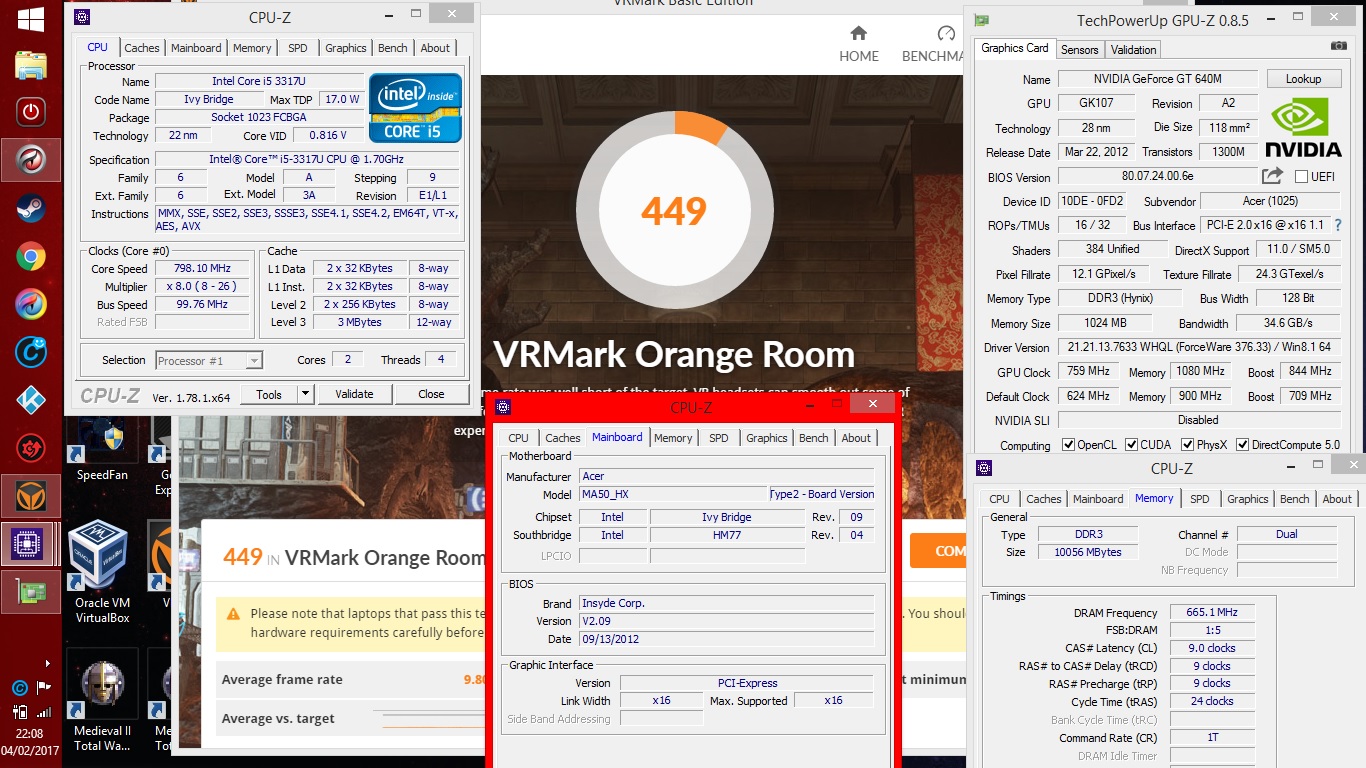Click the GPU-Z screenshot camera icon
1366x768 pixels.
coord(1338,46)
